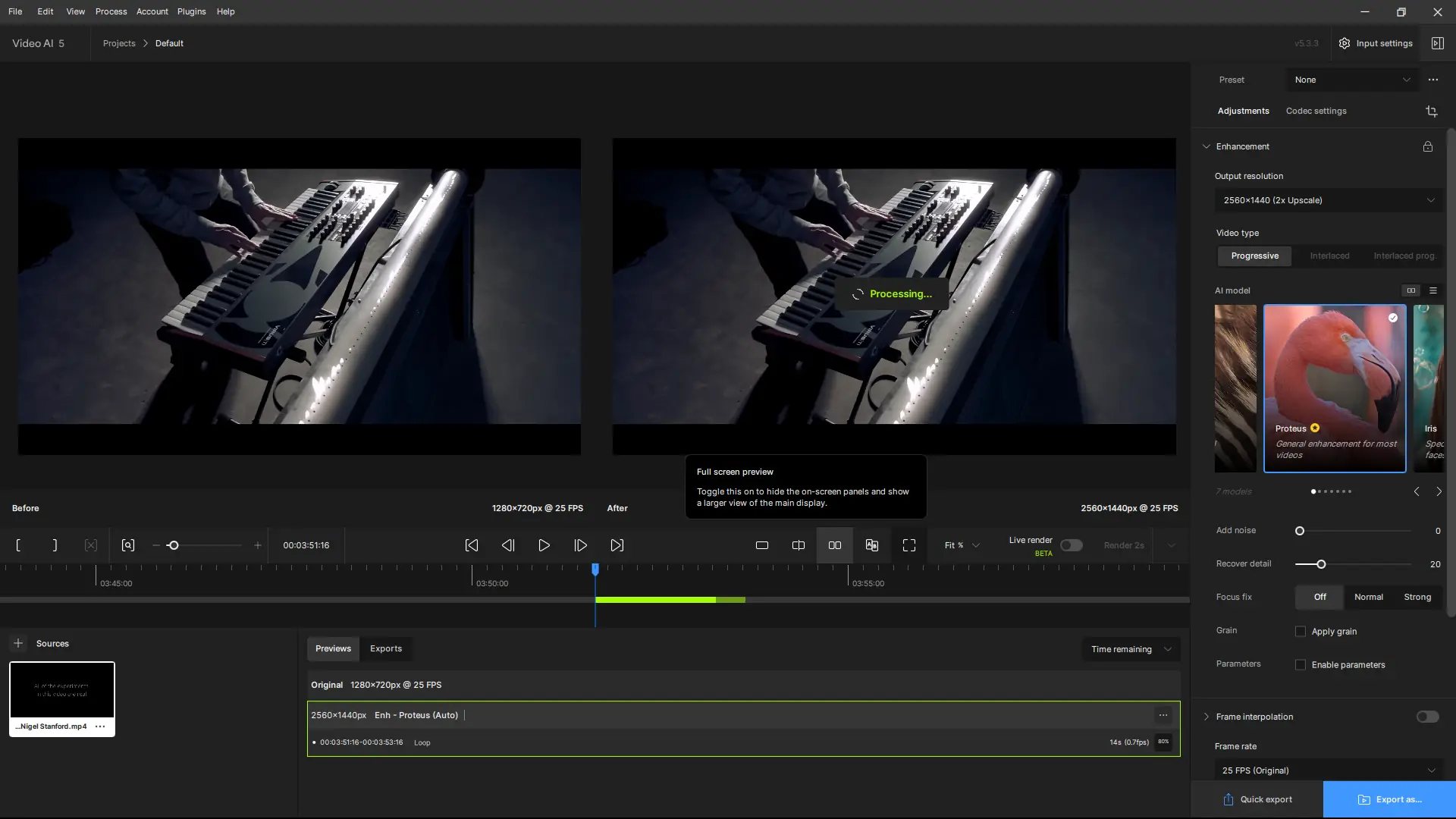Step to the previous frame
The height and width of the screenshot is (819, 1456).
click(x=508, y=545)
